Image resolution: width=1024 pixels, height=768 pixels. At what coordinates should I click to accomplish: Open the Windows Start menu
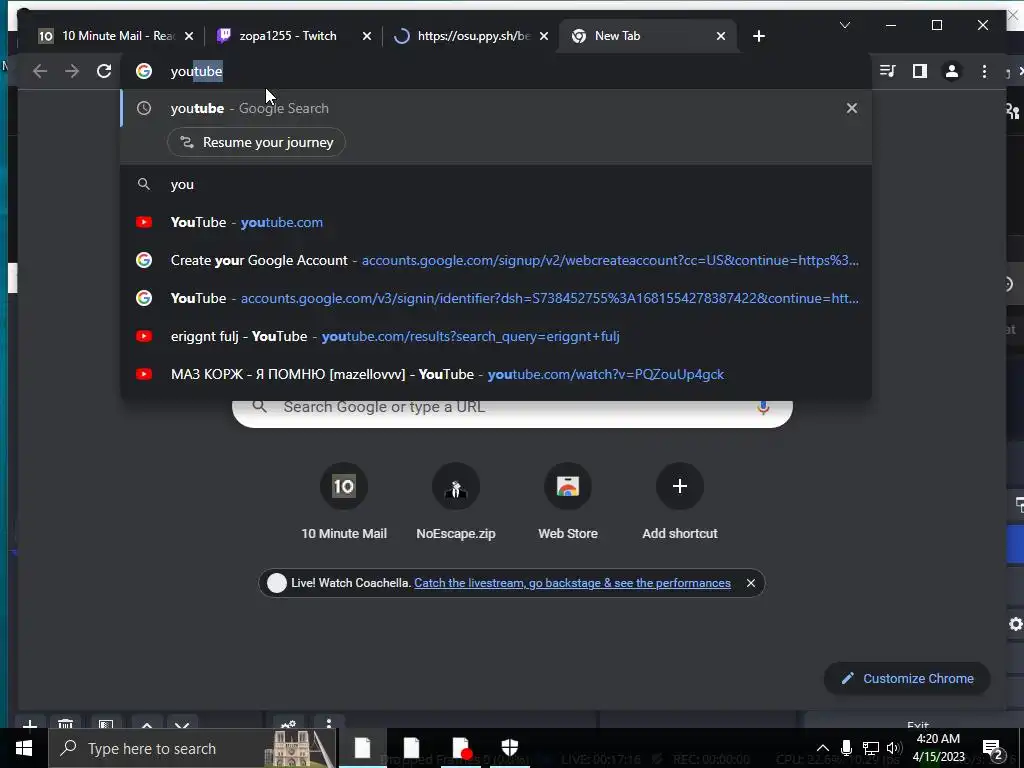[24, 748]
